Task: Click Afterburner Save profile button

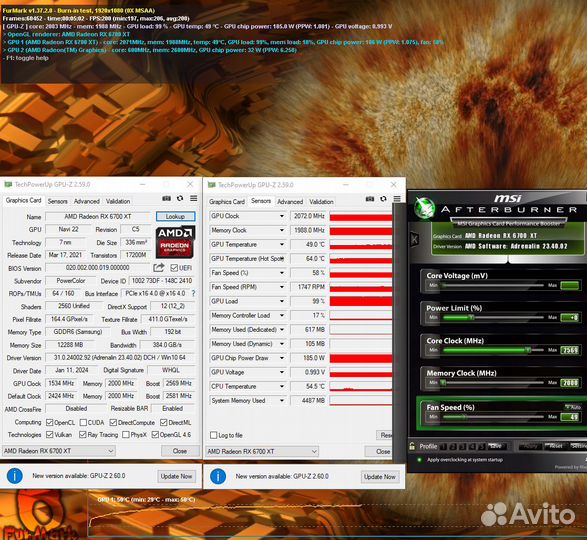Action: 496,446
